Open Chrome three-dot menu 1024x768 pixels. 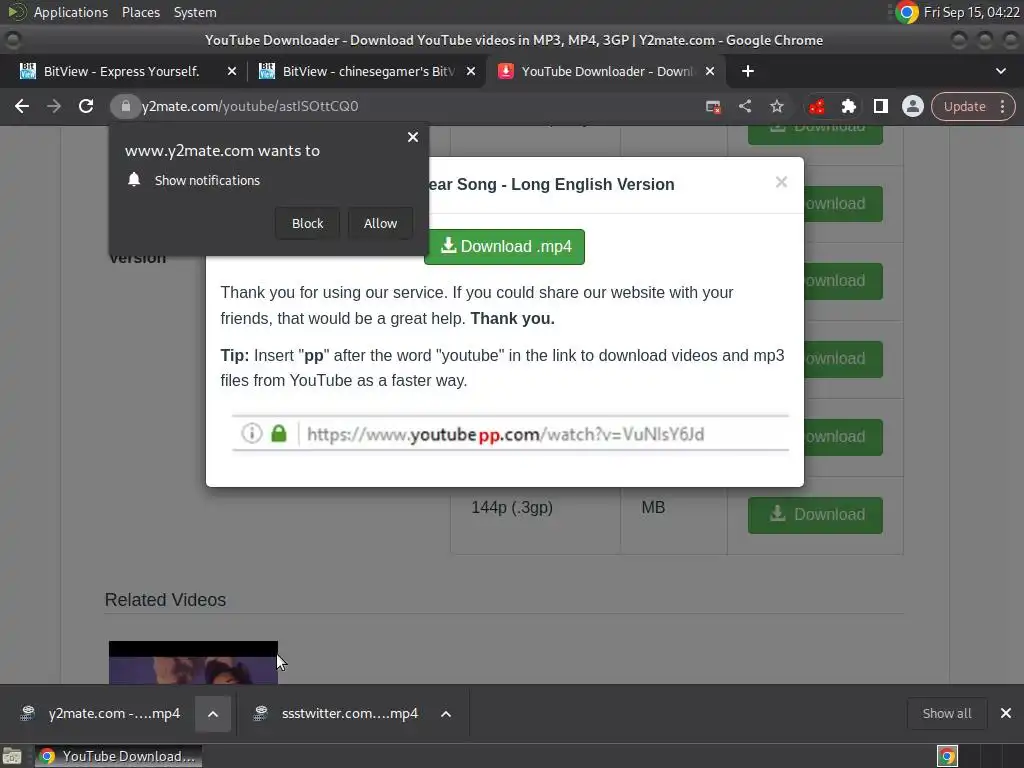(1002, 106)
